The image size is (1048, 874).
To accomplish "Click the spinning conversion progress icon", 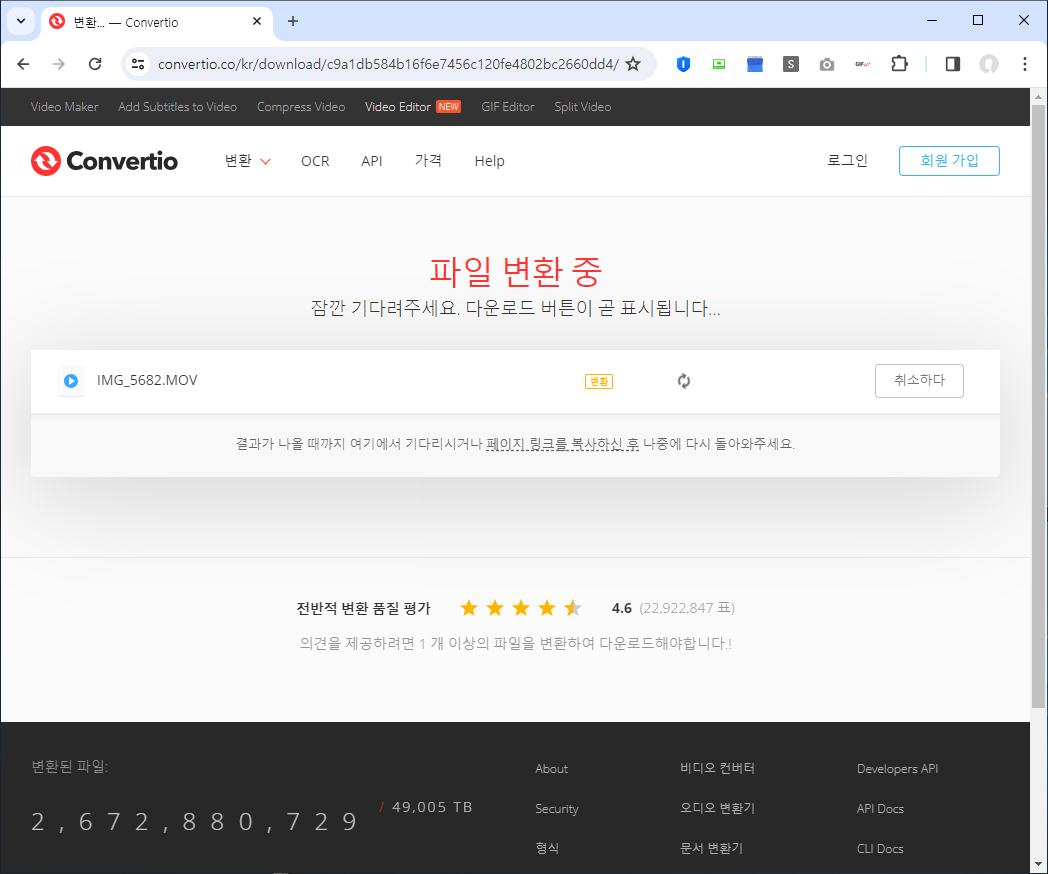I will click(x=684, y=381).
